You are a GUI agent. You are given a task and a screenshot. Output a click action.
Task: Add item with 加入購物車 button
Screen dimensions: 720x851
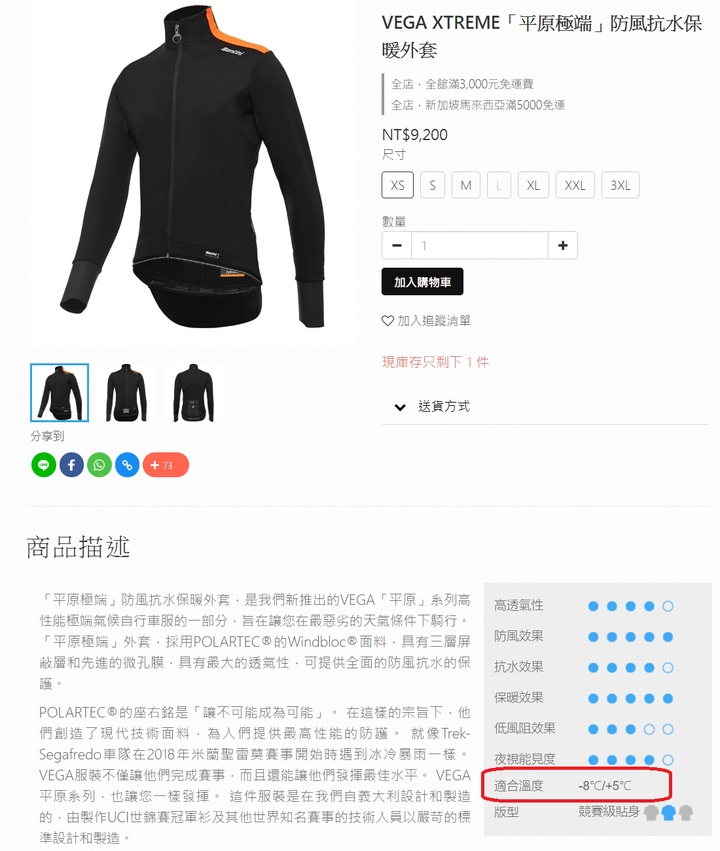422,282
